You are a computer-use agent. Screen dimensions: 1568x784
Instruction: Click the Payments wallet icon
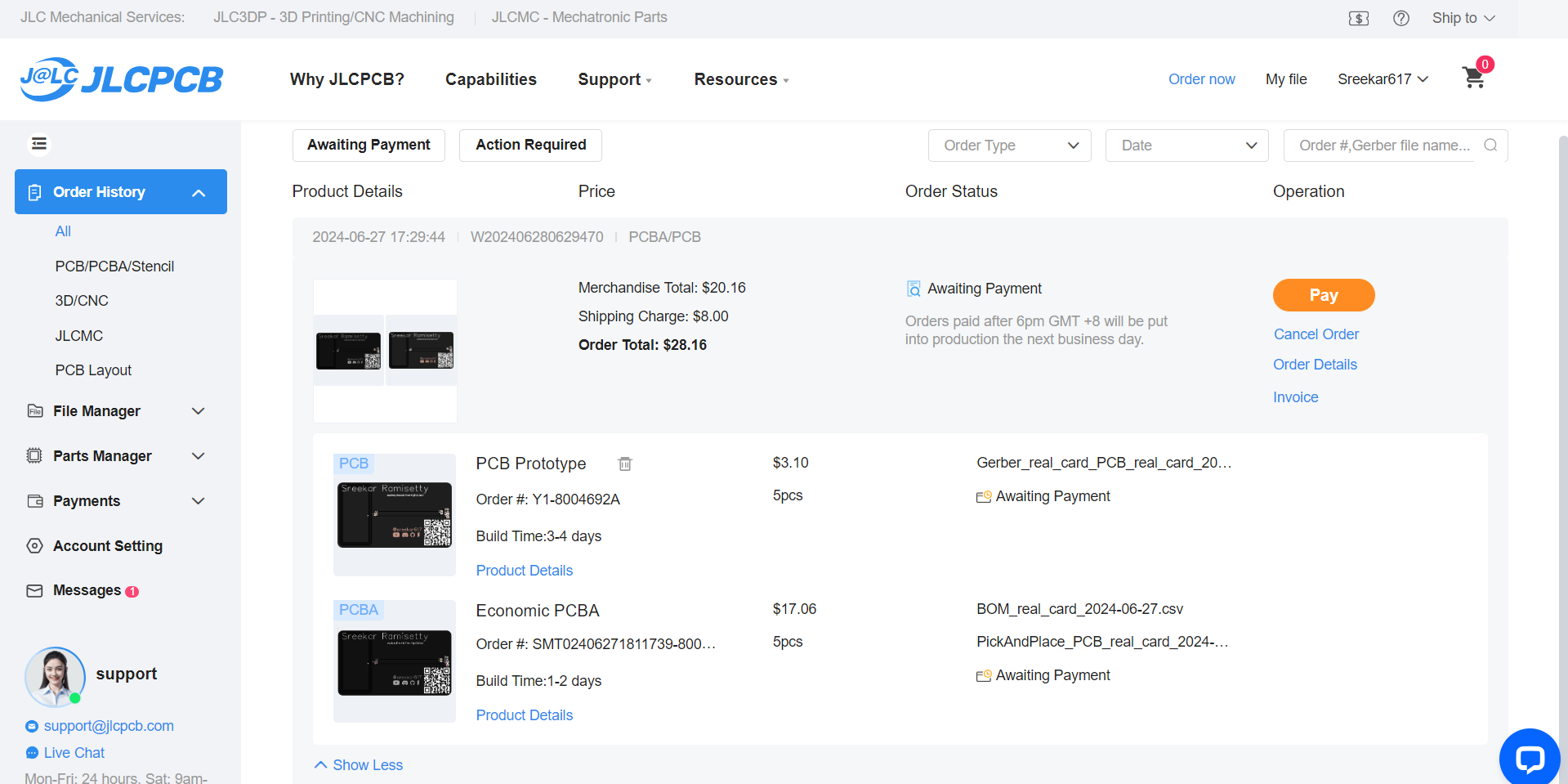[x=34, y=500]
